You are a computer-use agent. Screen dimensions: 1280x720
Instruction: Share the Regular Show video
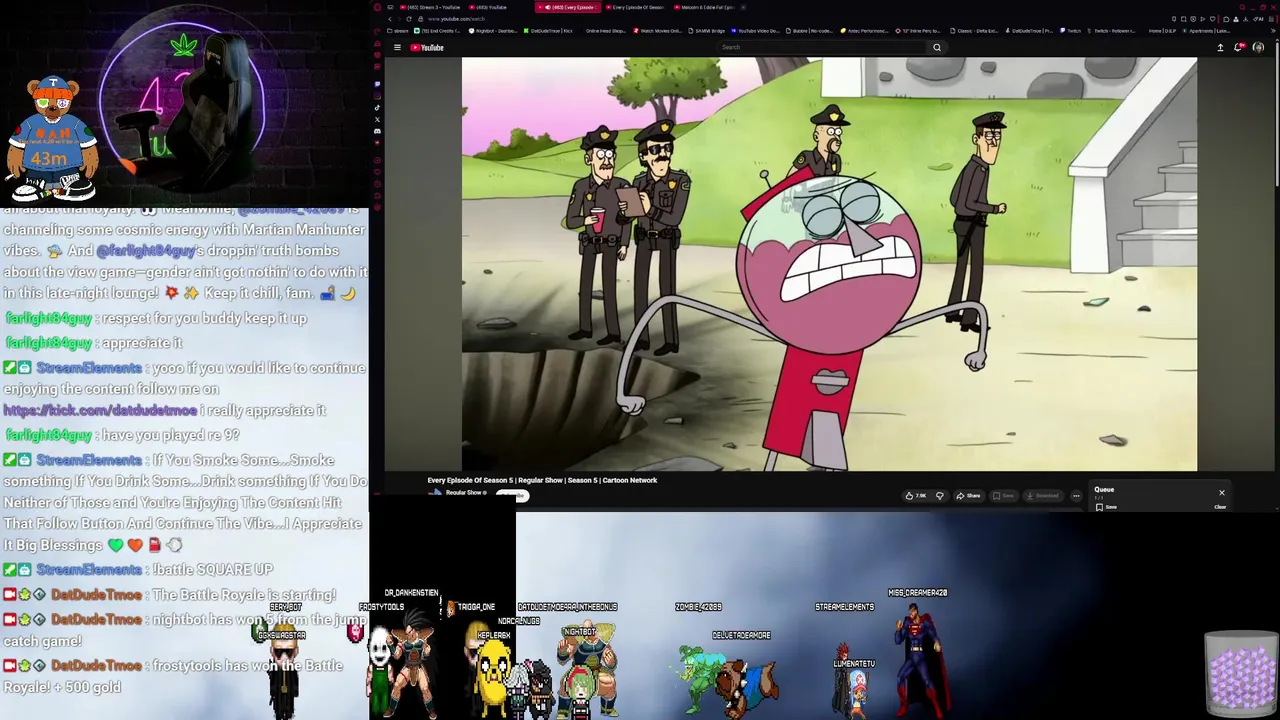point(967,496)
